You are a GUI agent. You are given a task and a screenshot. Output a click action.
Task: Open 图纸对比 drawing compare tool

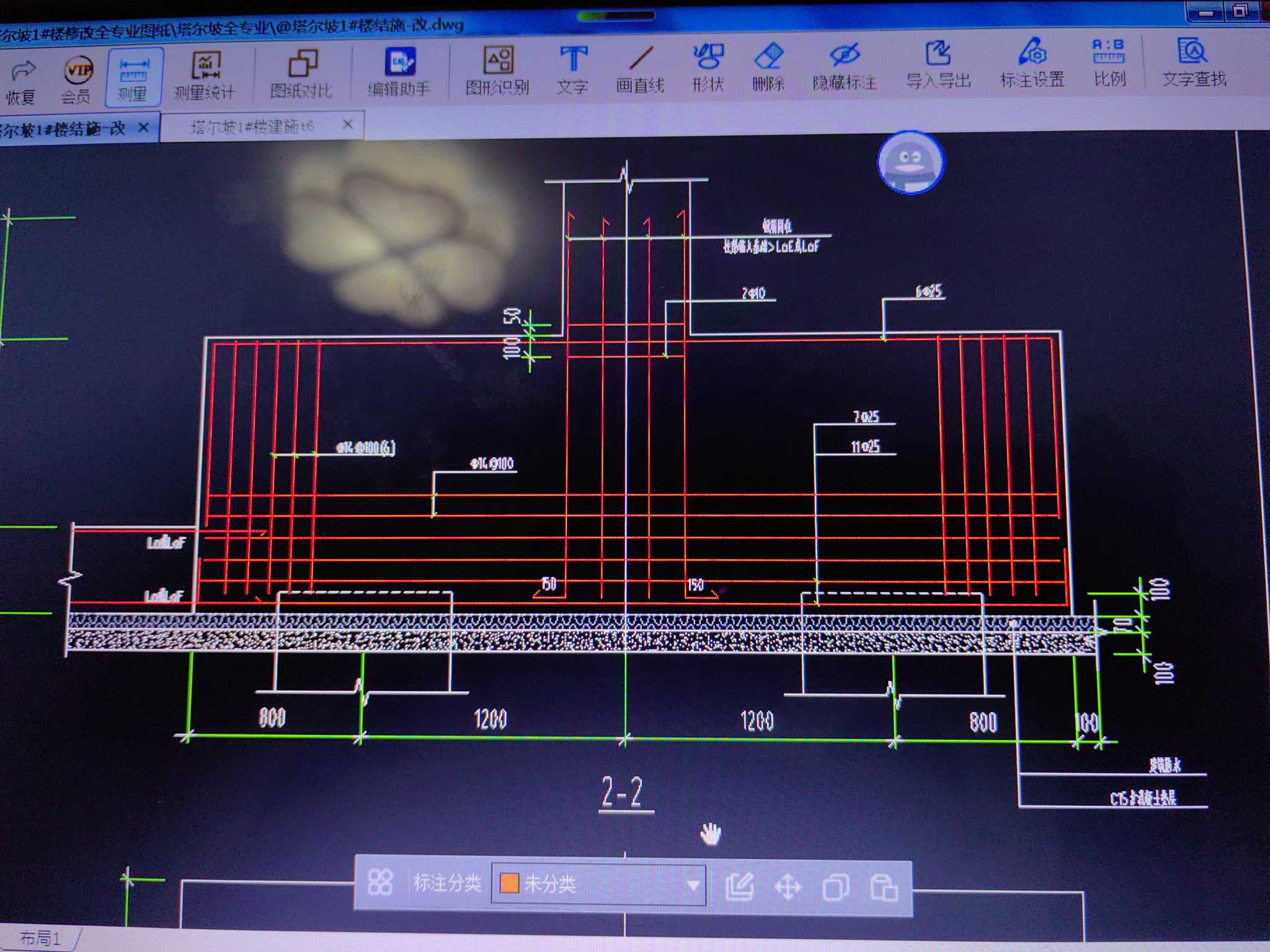pyautogui.click(x=302, y=74)
